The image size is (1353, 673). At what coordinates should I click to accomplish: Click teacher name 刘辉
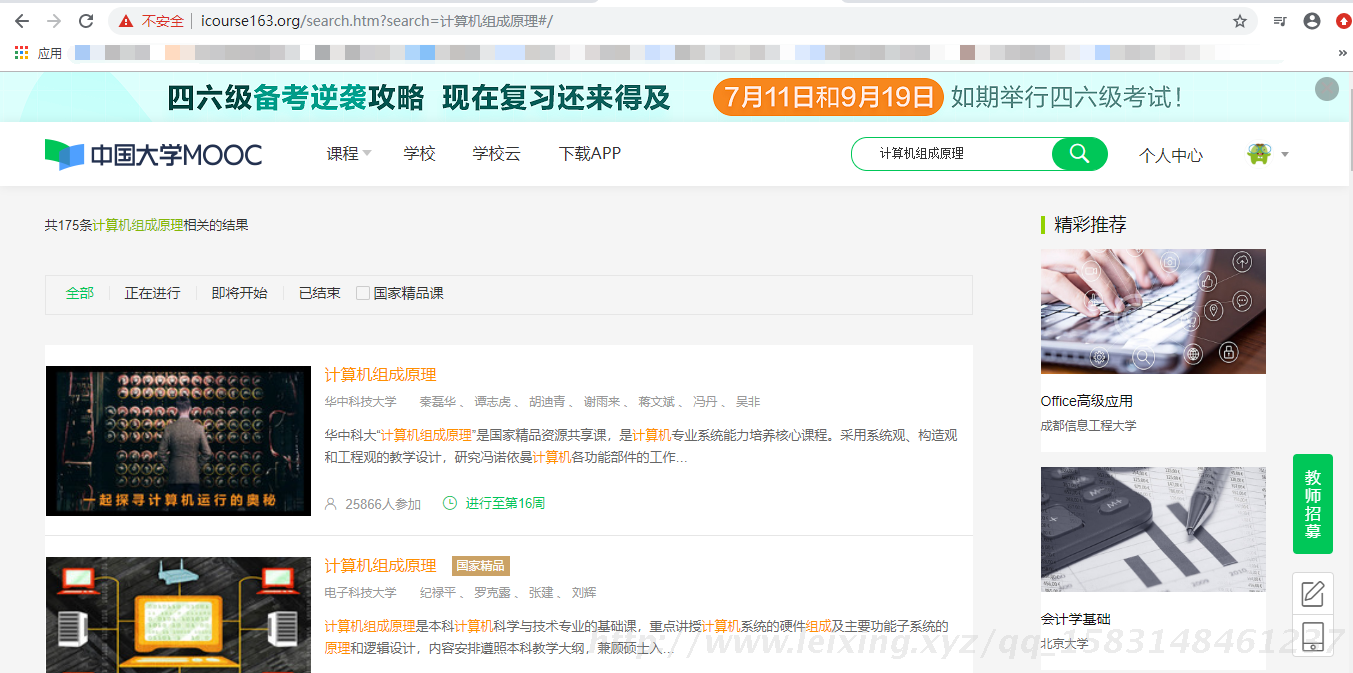click(x=584, y=592)
